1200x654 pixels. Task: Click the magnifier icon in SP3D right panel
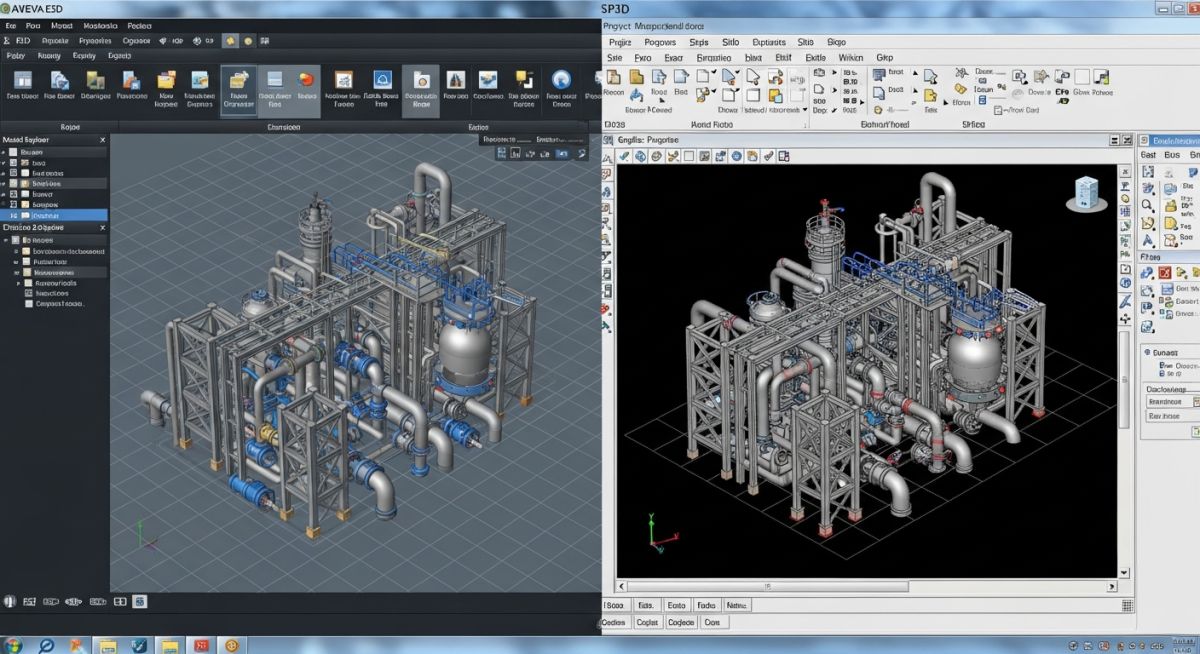[x=1147, y=204]
